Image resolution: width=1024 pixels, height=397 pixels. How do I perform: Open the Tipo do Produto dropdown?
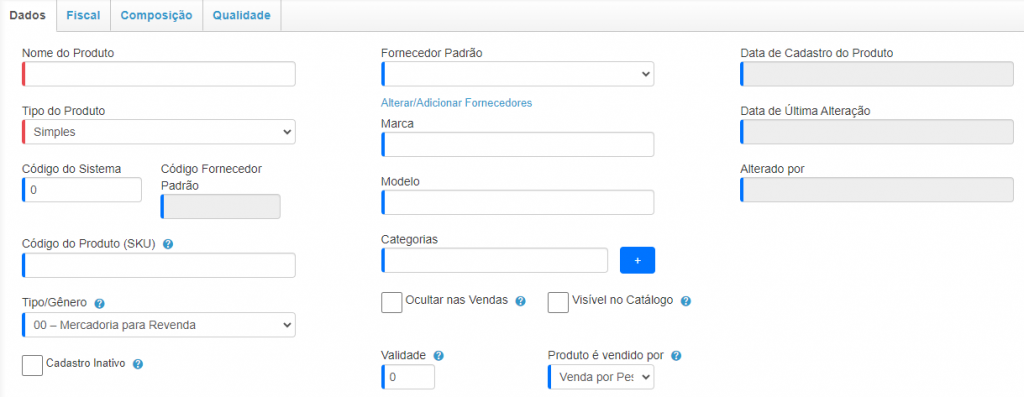pyautogui.click(x=159, y=132)
